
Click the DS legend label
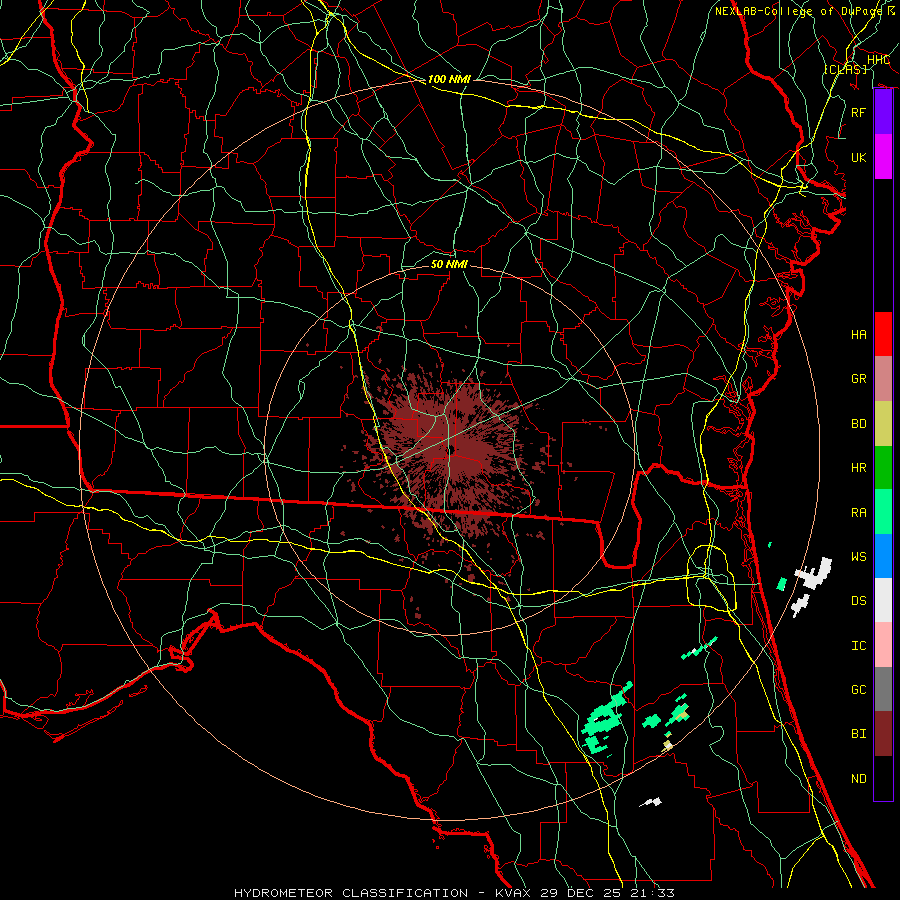click(x=859, y=601)
